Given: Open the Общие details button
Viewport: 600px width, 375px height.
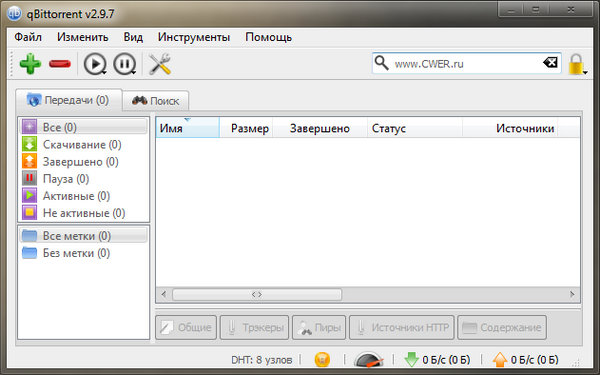Looking at the screenshot, I should pyautogui.click(x=186, y=328).
